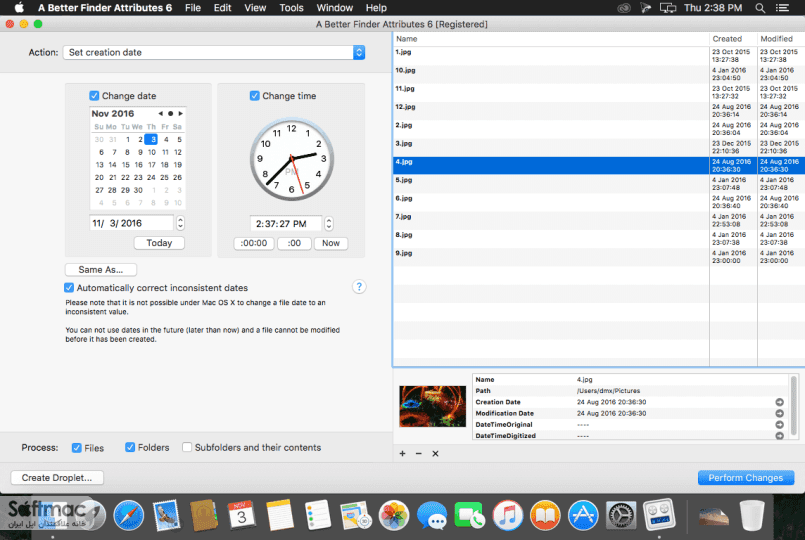Open the Window menu
Screen dimensions: 805x540
[x=334, y=8]
